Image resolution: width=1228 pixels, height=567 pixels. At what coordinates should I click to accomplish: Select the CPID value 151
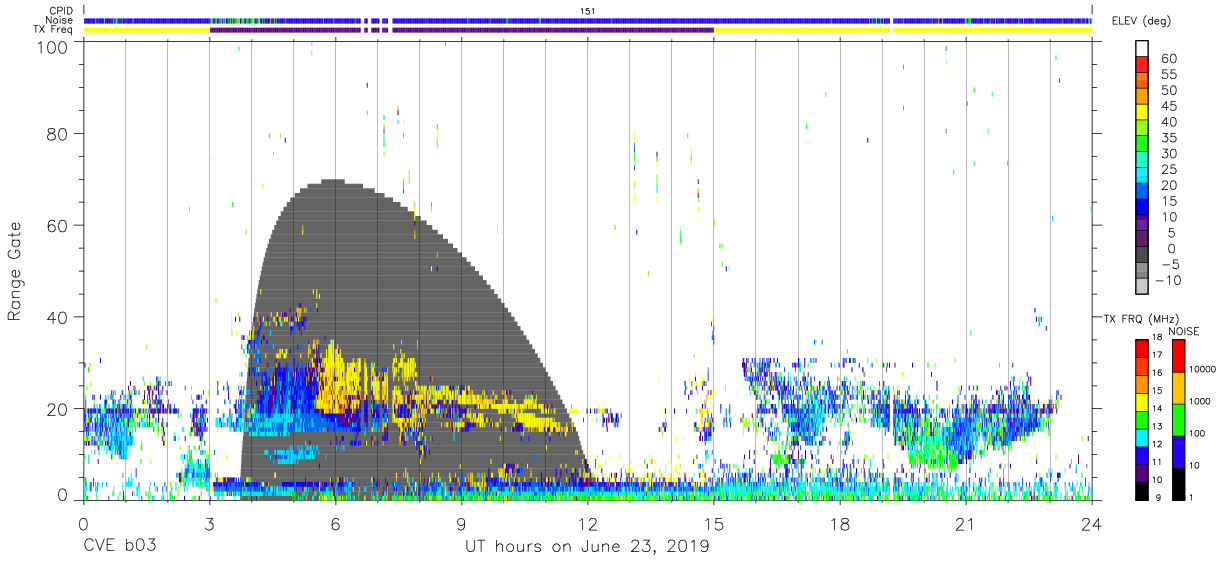pyautogui.click(x=588, y=11)
